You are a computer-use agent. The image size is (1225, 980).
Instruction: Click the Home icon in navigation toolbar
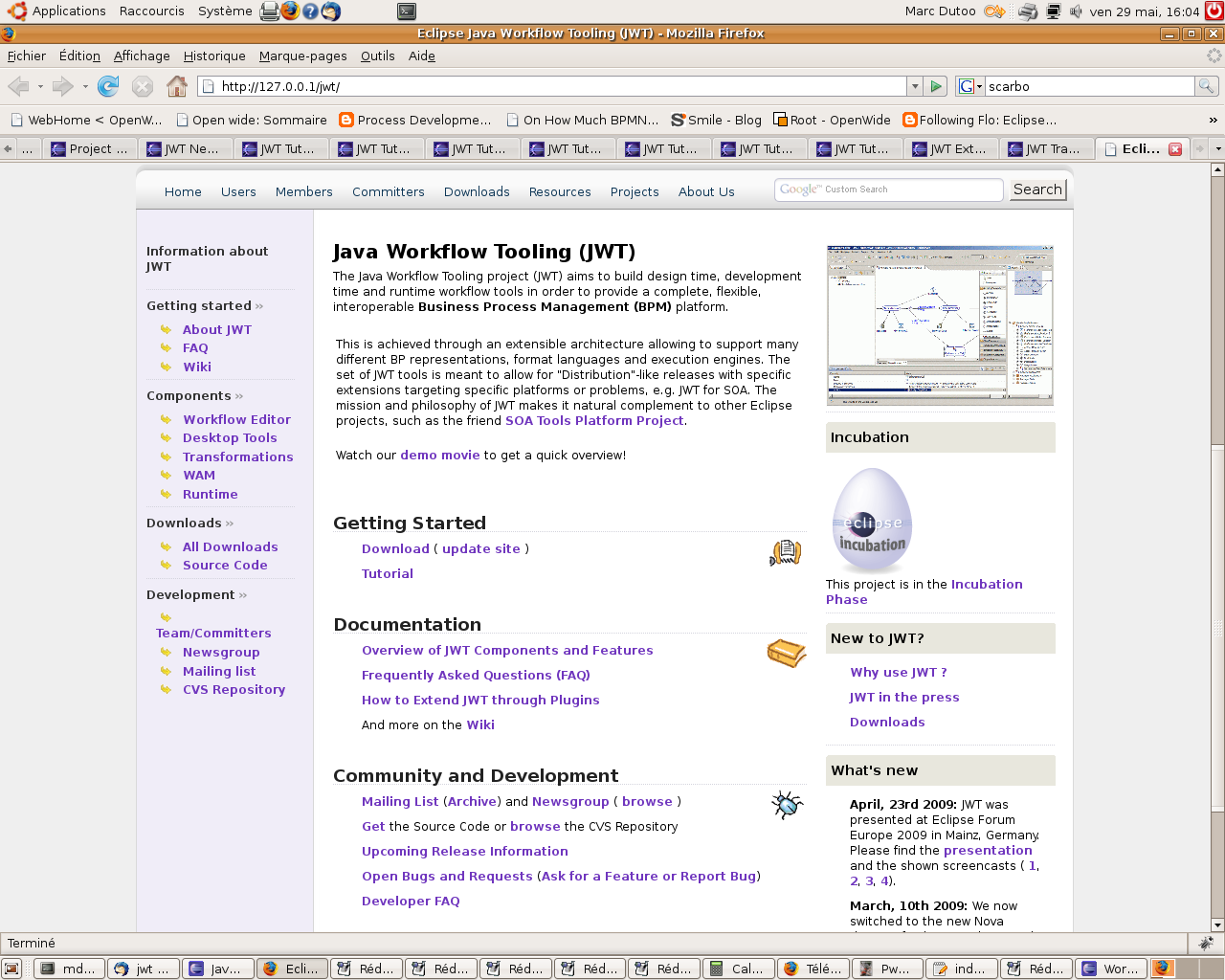click(x=176, y=87)
